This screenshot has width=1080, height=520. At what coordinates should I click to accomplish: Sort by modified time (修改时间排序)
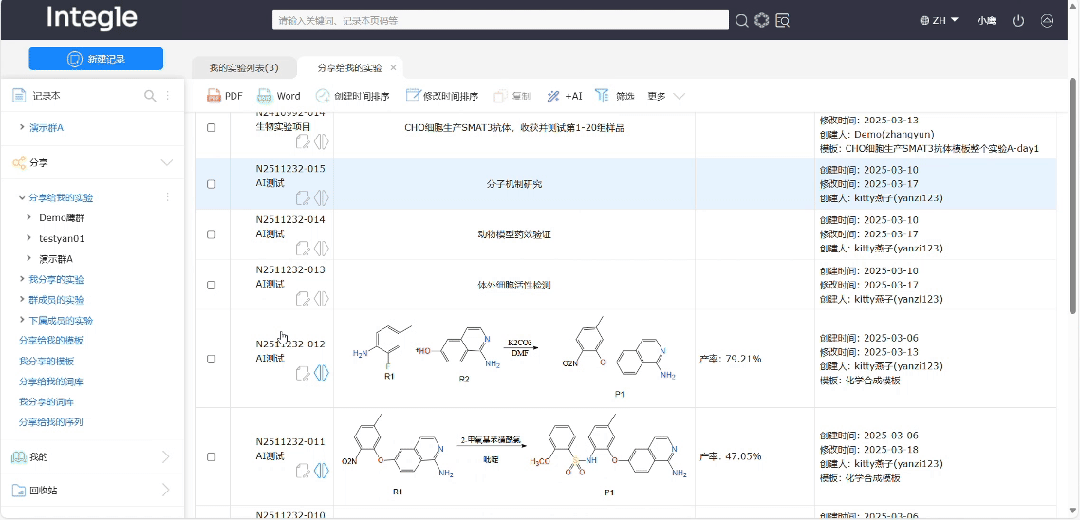pyautogui.click(x=442, y=96)
